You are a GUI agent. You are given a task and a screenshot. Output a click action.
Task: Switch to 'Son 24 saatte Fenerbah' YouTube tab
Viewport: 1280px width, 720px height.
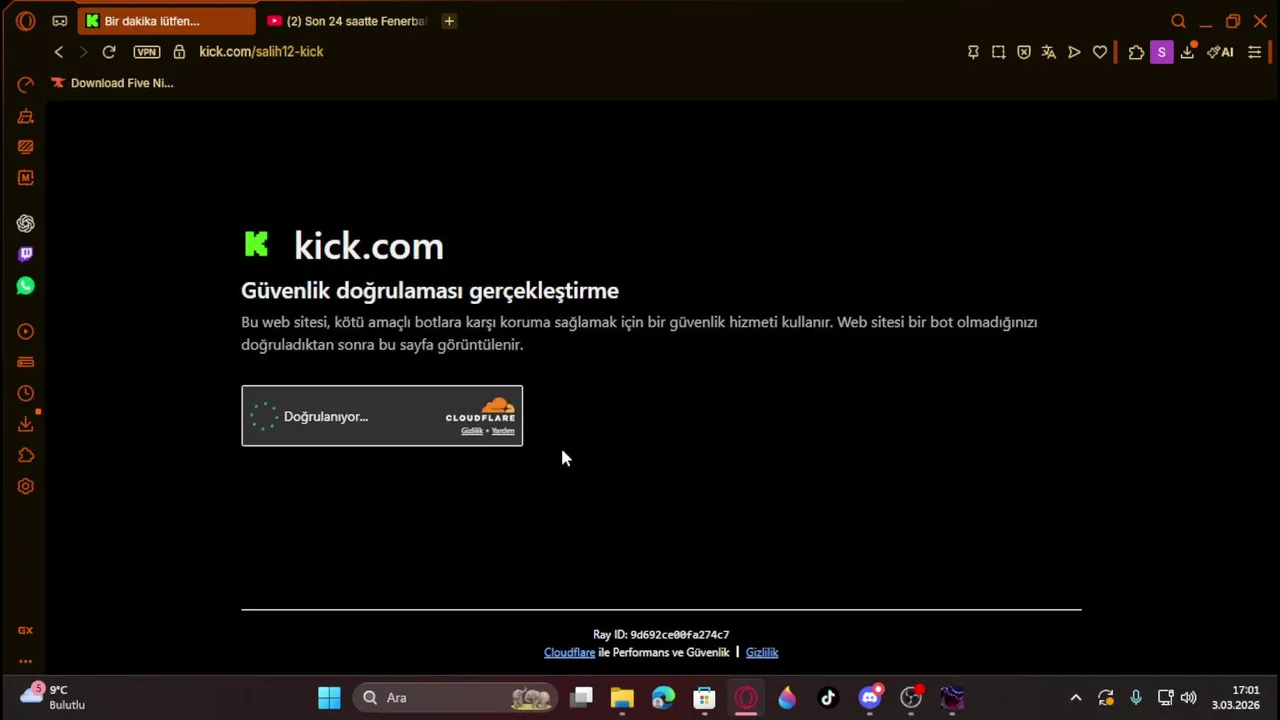click(x=346, y=21)
